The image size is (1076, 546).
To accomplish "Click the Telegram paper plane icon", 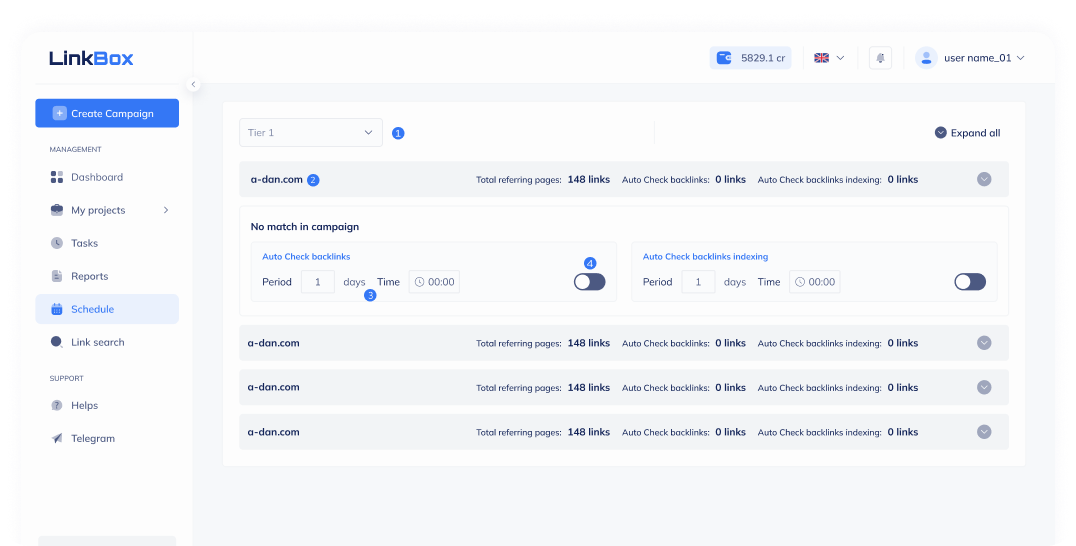I will tap(57, 438).
